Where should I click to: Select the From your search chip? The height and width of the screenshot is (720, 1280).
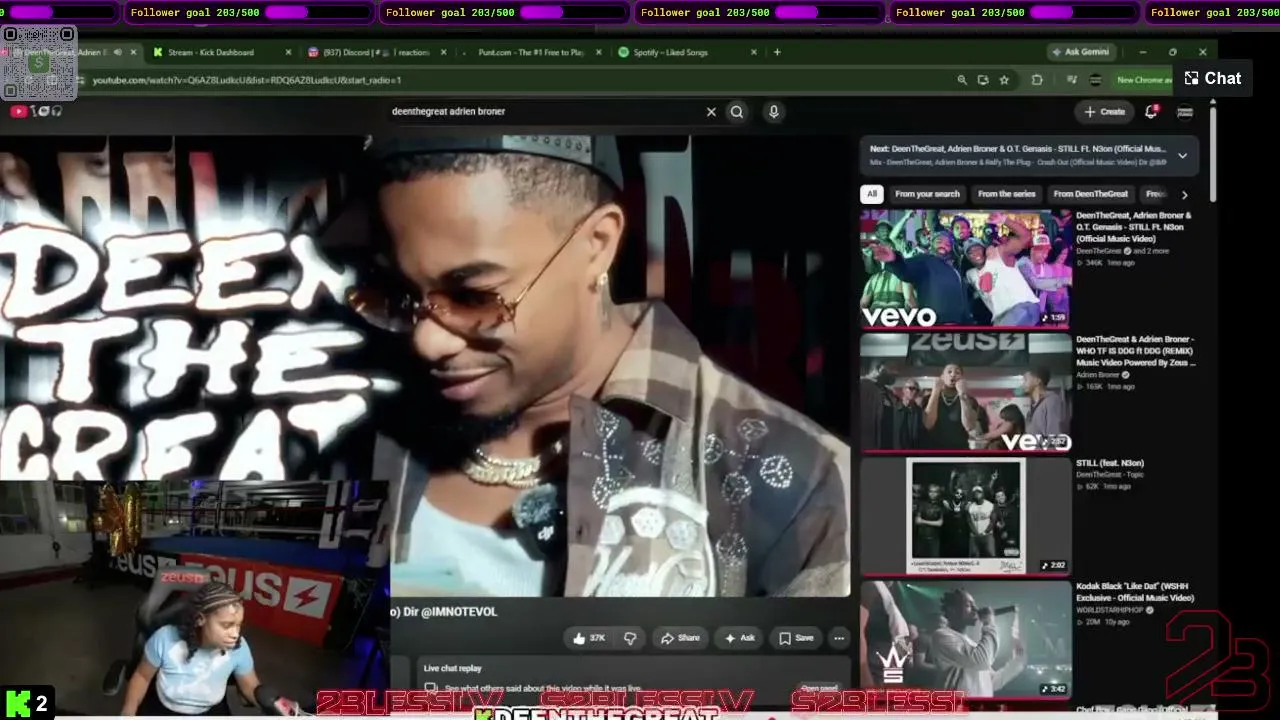(x=927, y=194)
